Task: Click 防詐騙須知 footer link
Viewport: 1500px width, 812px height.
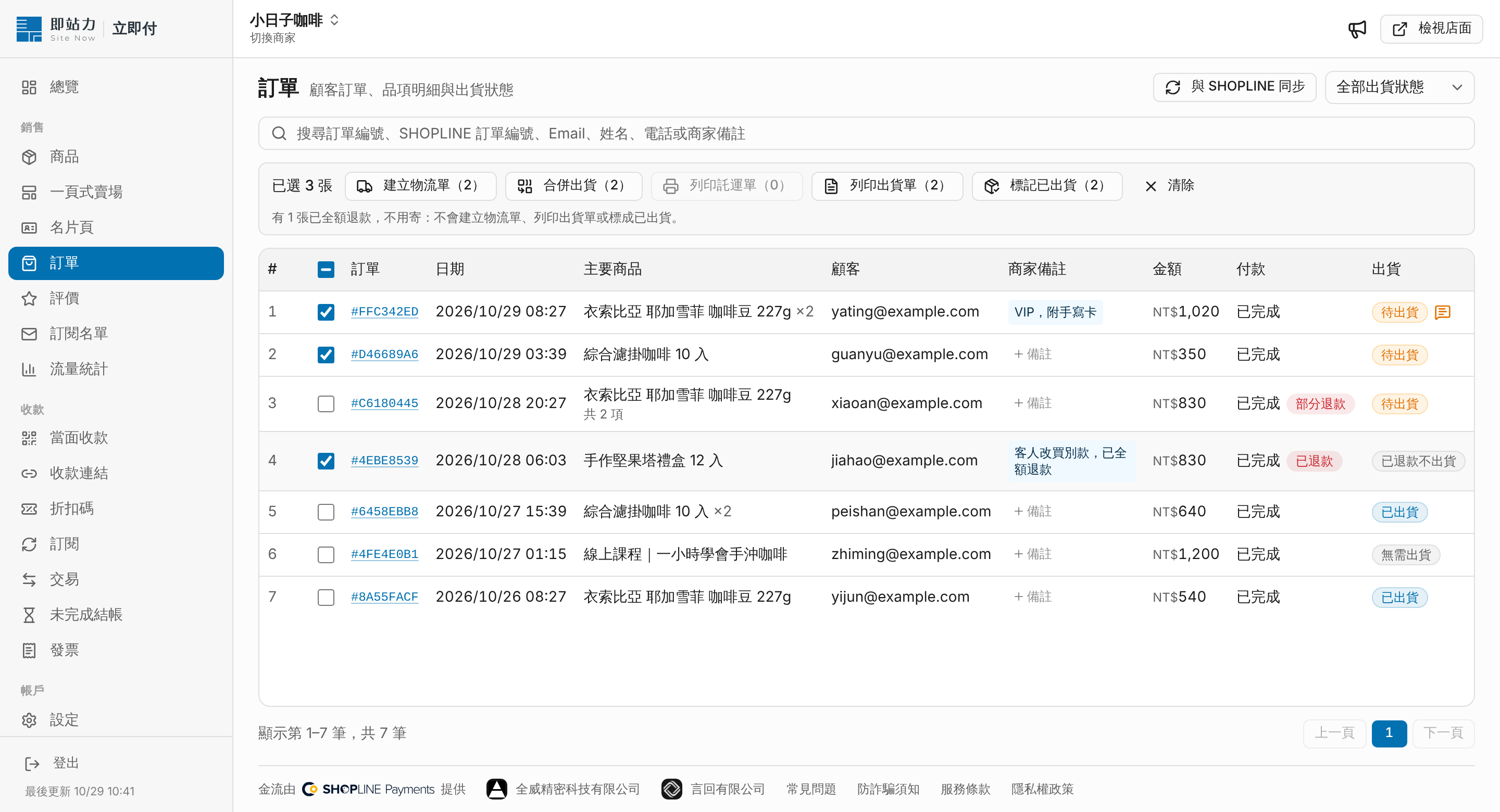Action: (x=888, y=789)
